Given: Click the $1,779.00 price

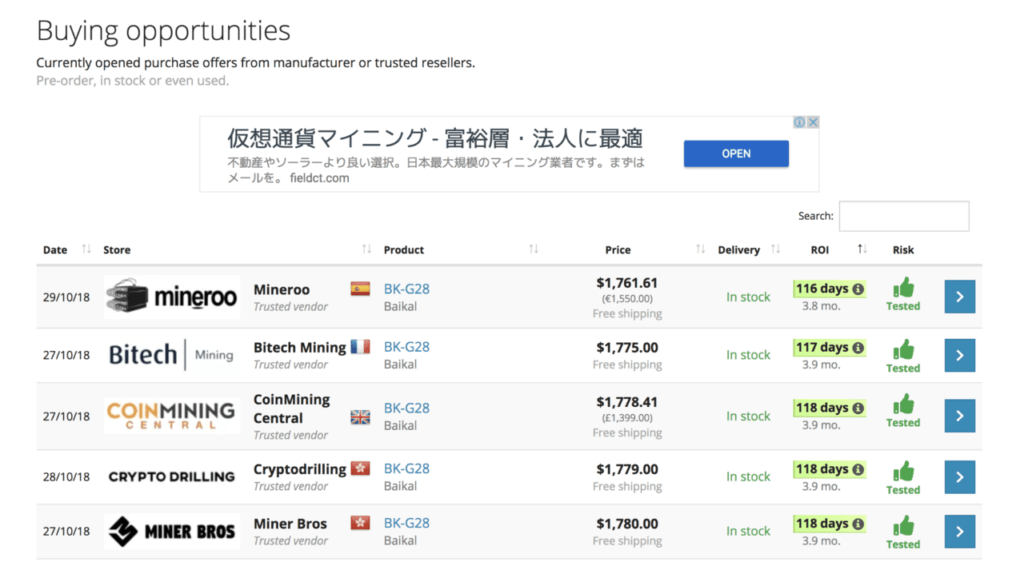Looking at the screenshot, I should coord(627,469).
